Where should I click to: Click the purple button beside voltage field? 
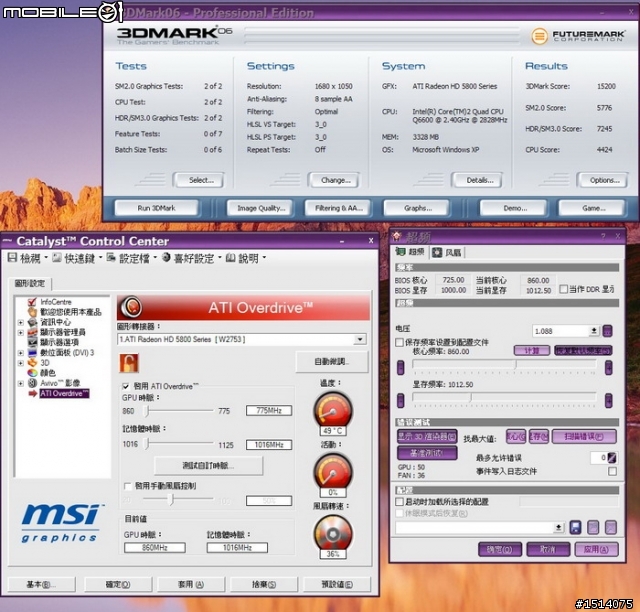(607, 331)
